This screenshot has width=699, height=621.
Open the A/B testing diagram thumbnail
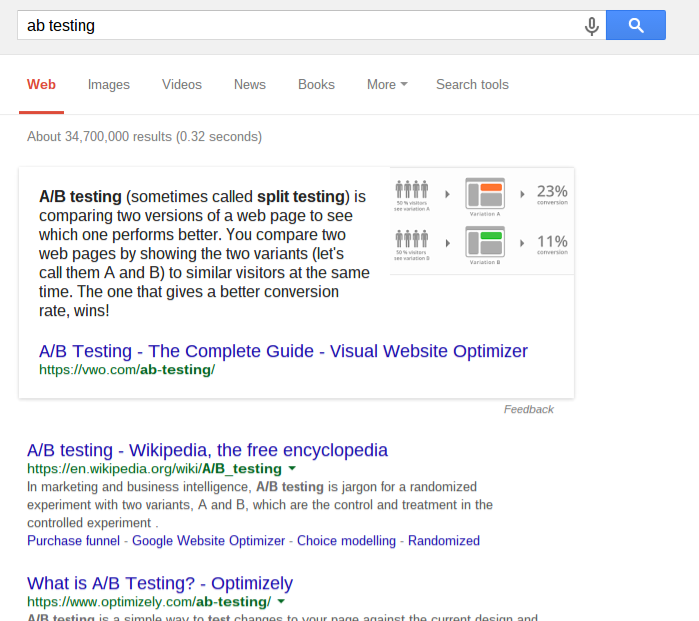point(481,221)
